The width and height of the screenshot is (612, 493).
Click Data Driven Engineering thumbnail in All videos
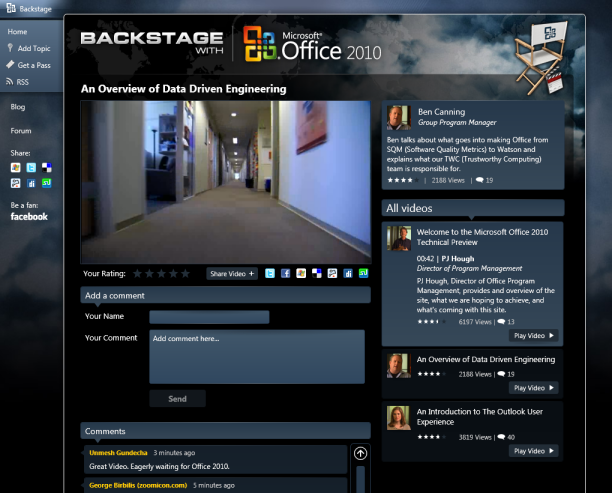399,366
